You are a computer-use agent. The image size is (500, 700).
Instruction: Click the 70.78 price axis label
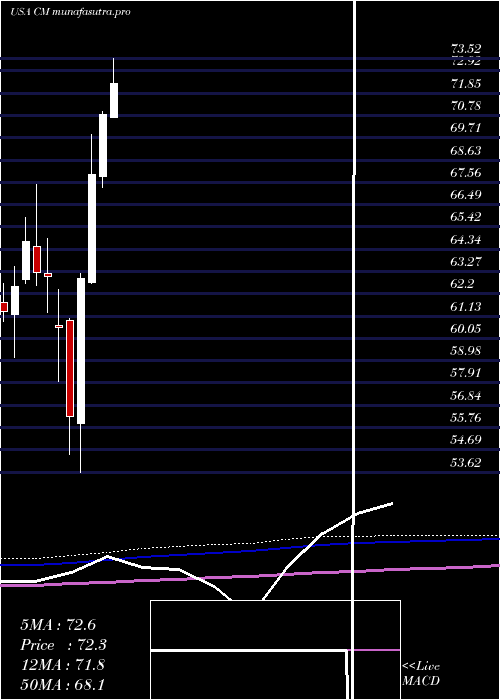pos(466,106)
